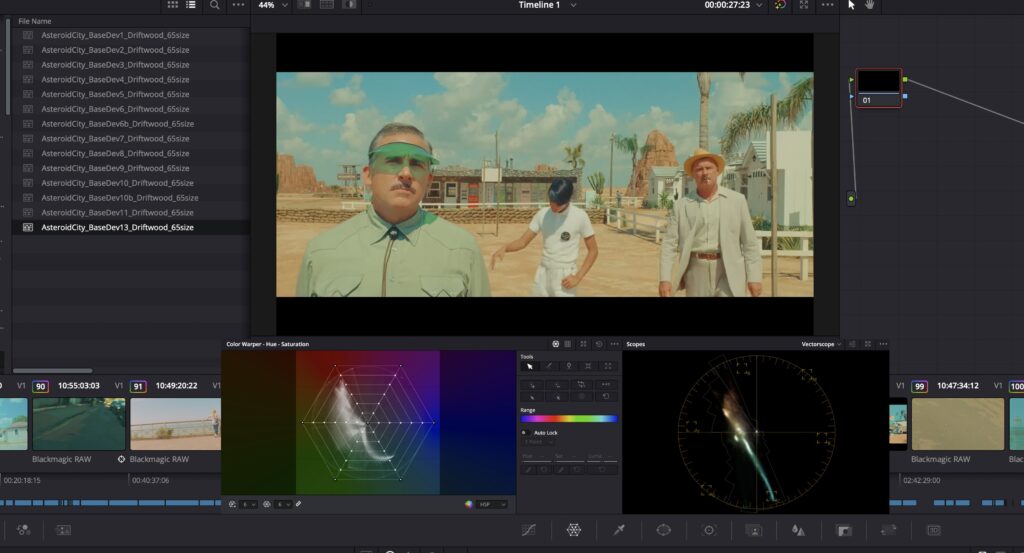The image size is (1024, 553).
Task: Open the Magic Mask palette
Action: pyautogui.click(x=754, y=530)
